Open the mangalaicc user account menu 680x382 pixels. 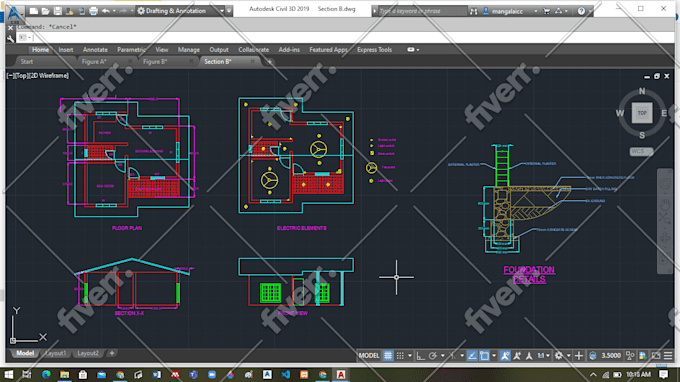(x=510, y=11)
